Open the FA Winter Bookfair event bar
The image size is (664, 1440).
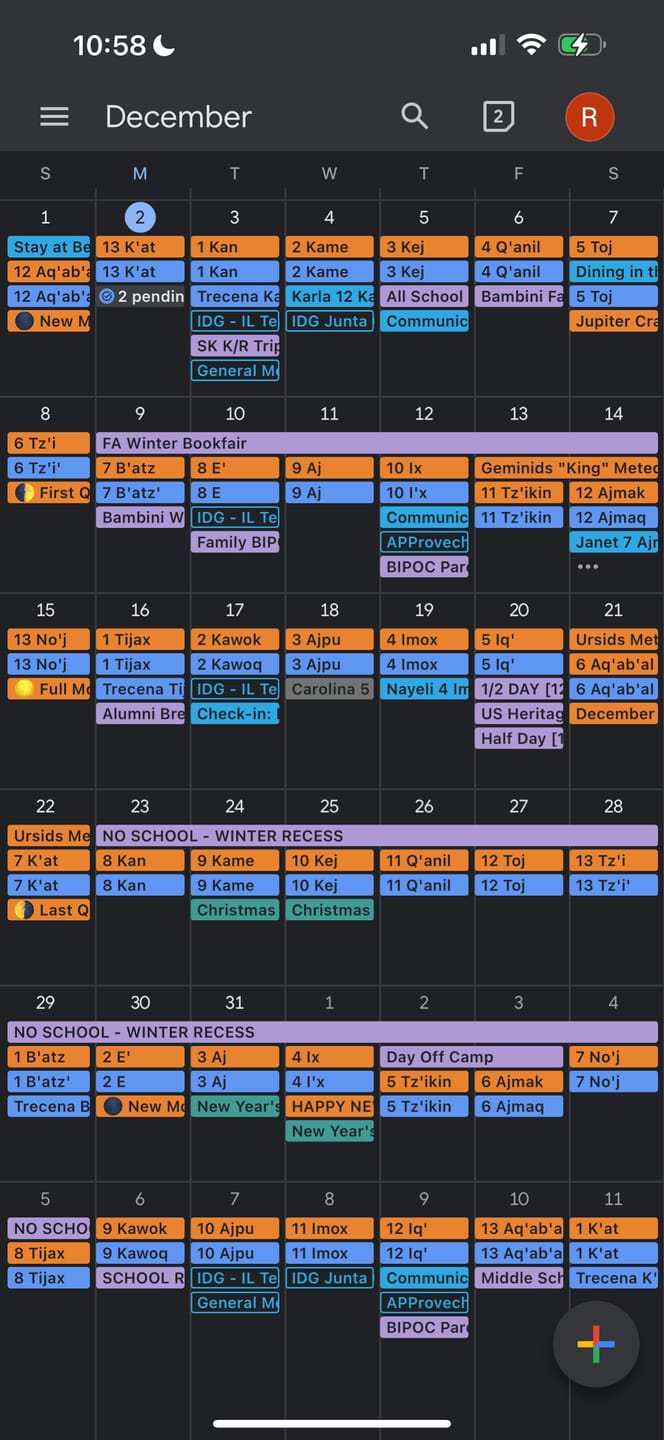[377, 443]
